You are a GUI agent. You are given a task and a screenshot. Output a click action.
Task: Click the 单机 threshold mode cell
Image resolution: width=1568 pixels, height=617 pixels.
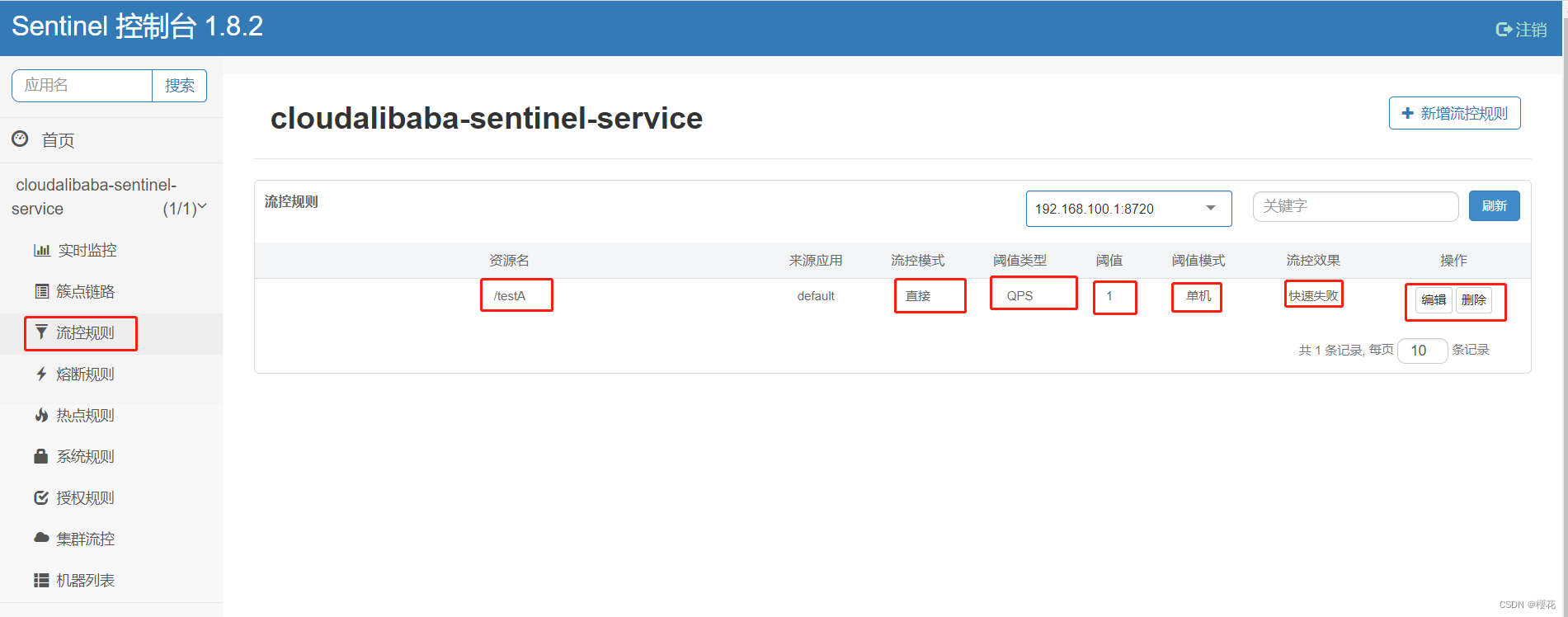(1198, 296)
